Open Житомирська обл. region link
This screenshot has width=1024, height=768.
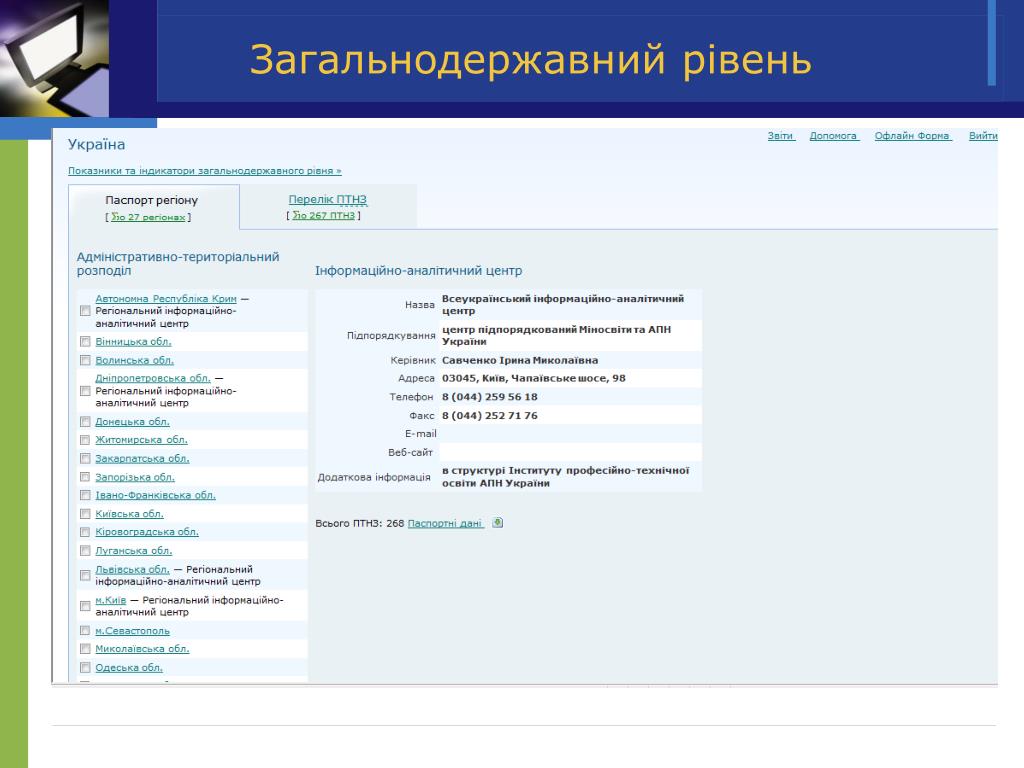point(141,440)
